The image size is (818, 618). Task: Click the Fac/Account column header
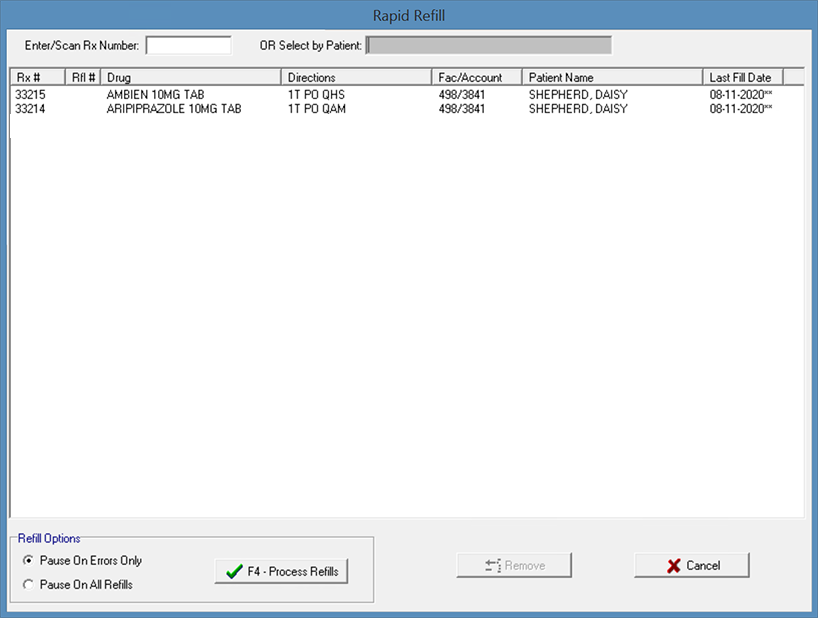tap(476, 77)
